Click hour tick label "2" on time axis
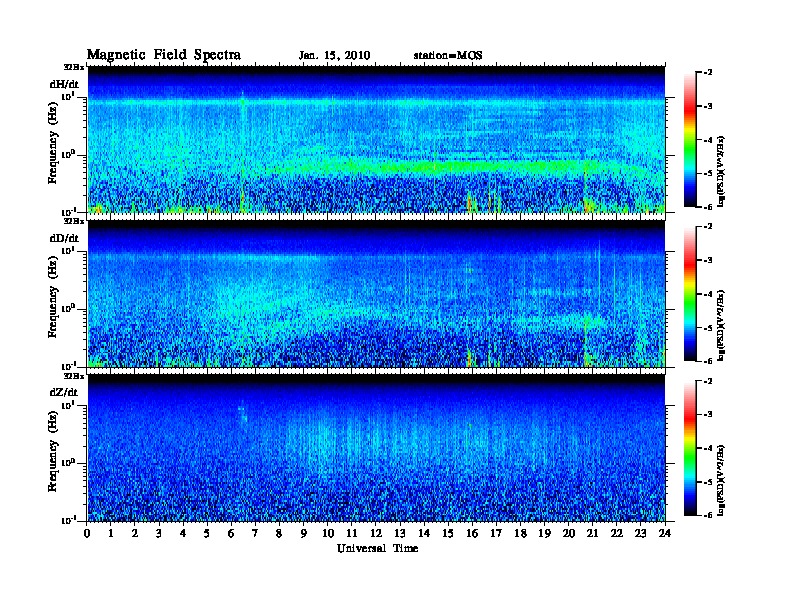Image resolution: width=792 pixels, height=612 pixels. (x=135, y=533)
